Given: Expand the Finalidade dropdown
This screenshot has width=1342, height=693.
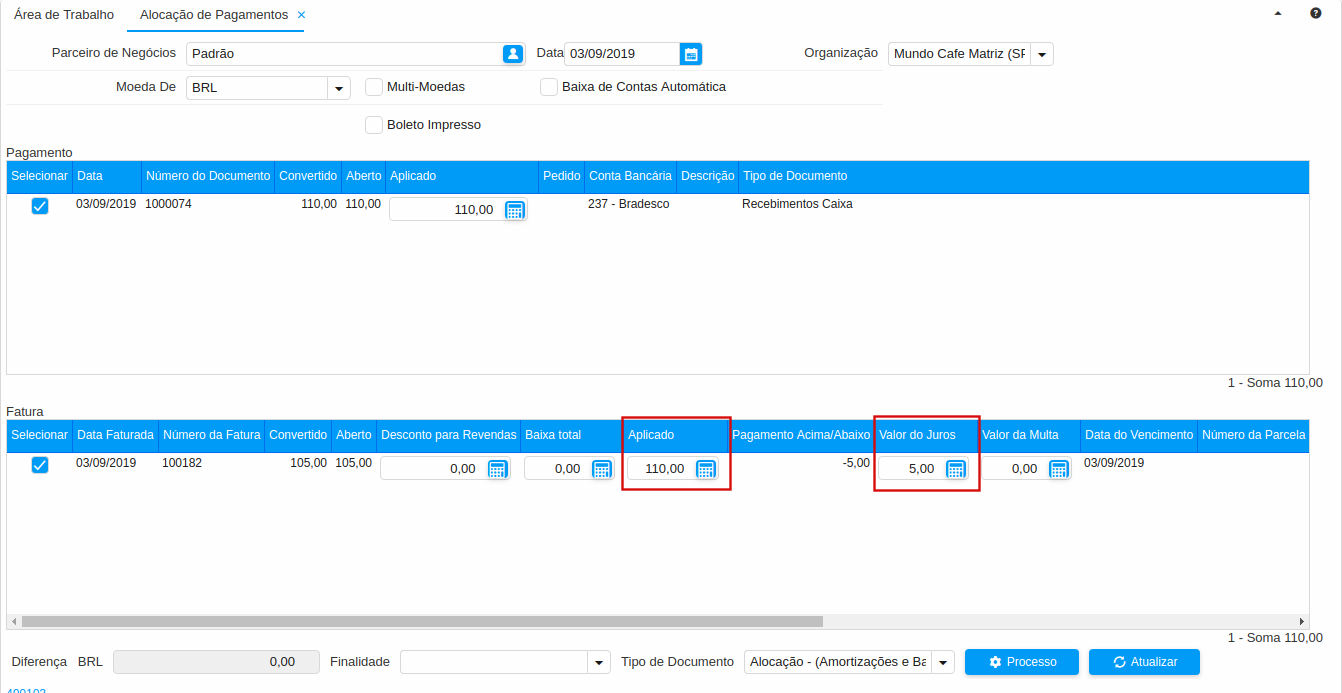Looking at the screenshot, I should 598,662.
